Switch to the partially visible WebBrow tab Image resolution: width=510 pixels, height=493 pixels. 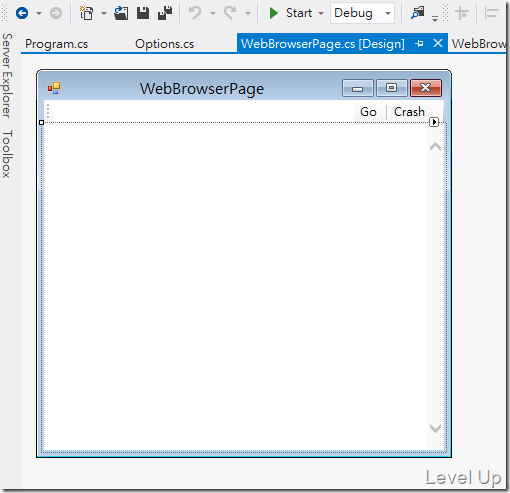[x=478, y=44]
